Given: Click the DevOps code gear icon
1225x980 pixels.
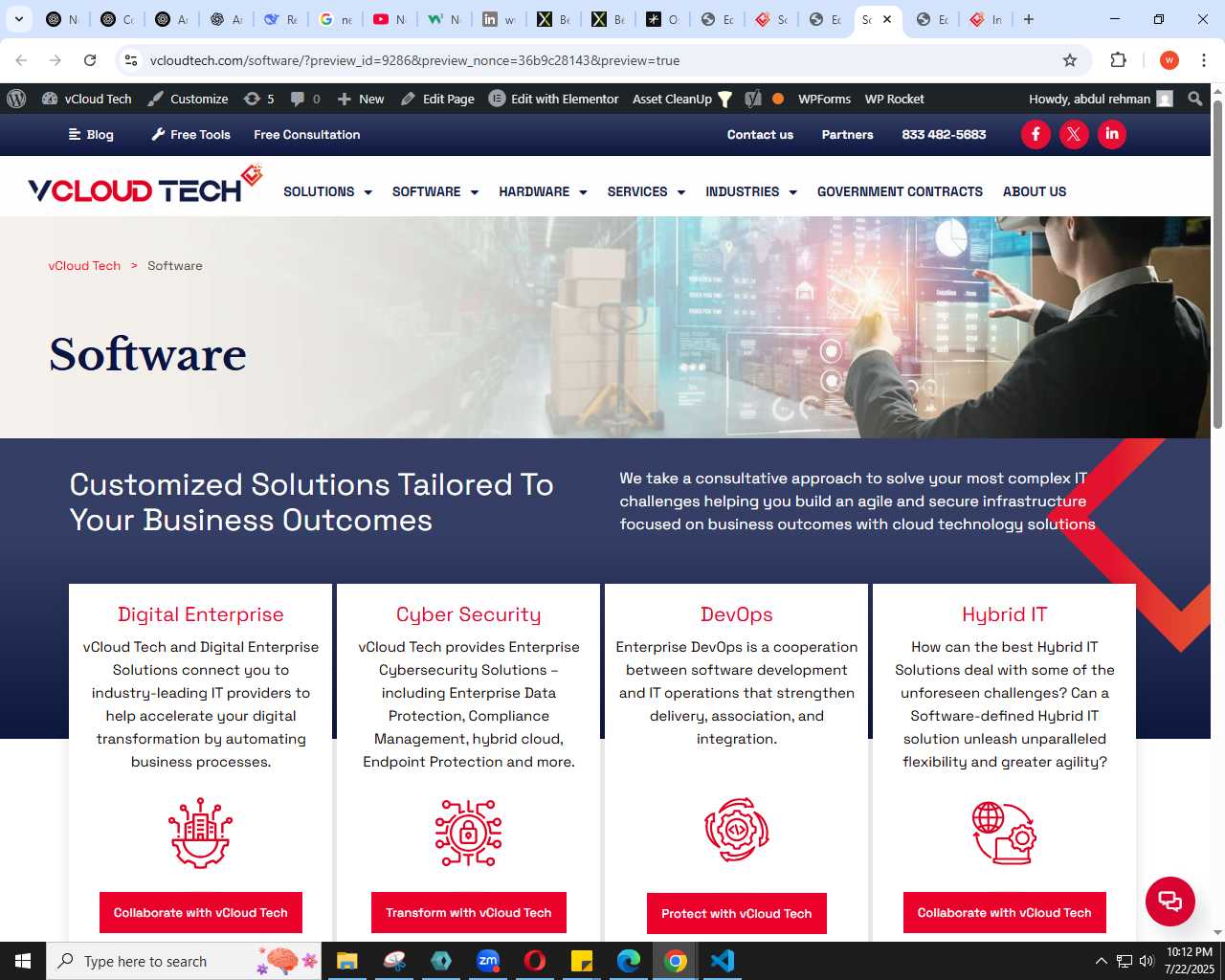Looking at the screenshot, I should click(x=737, y=830).
